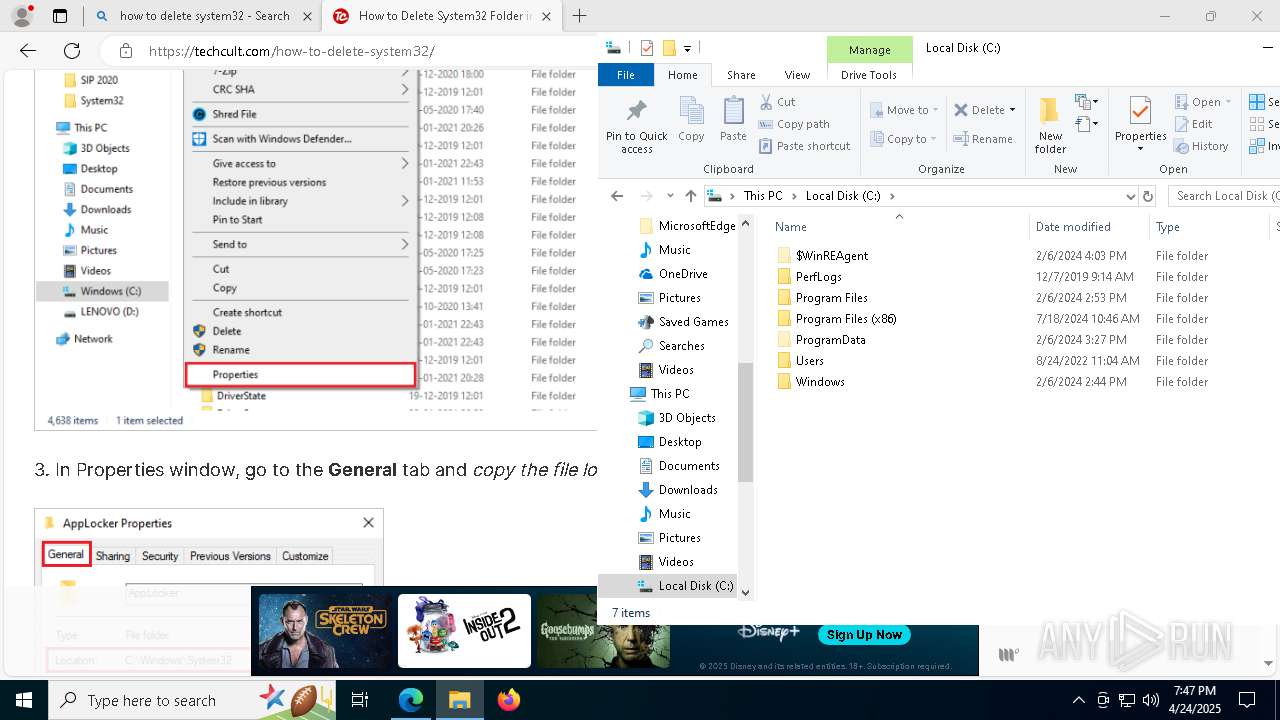Go up one folder level

point(690,196)
